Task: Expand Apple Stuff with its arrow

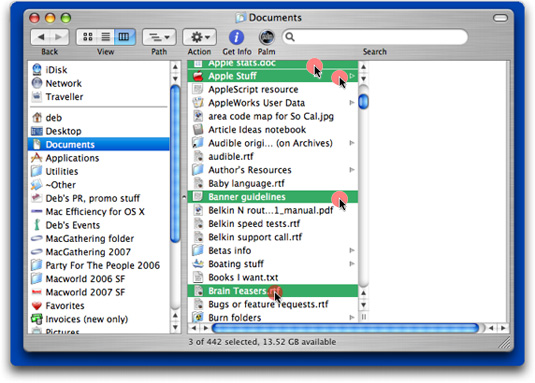Action: pos(352,76)
